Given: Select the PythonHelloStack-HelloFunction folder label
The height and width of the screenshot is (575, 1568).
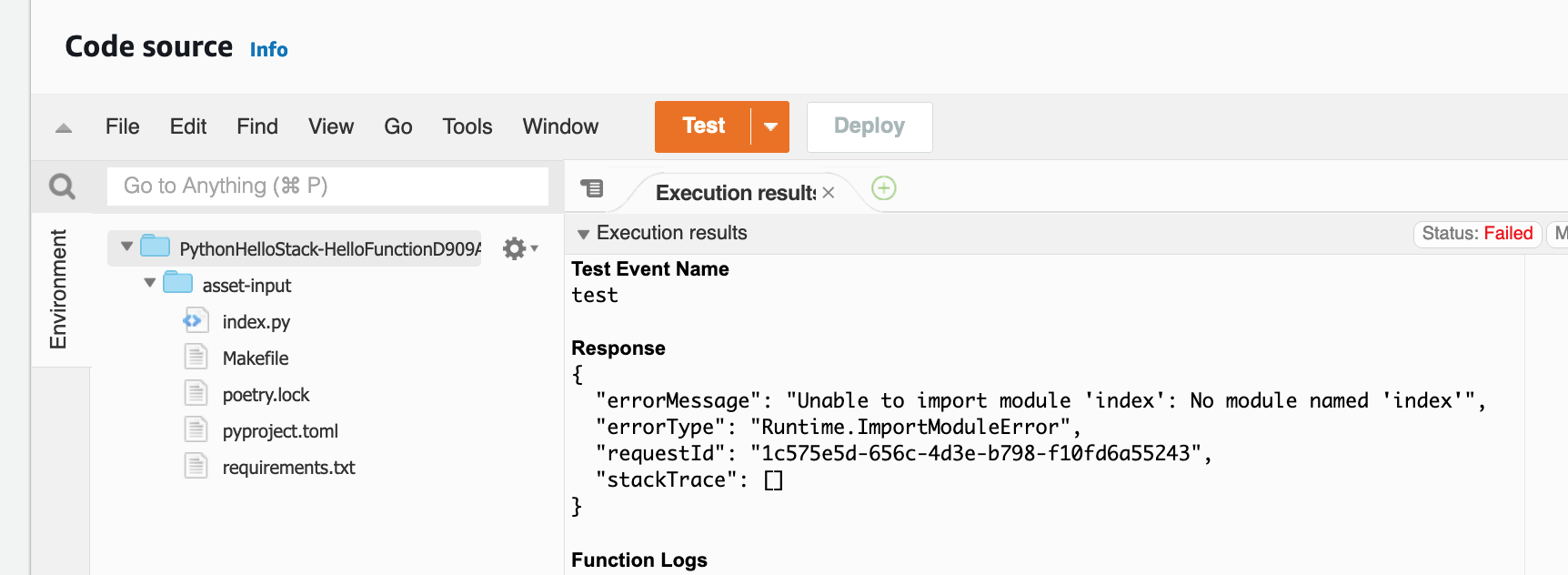Looking at the screenshot, I should click(x=330, y=249).
